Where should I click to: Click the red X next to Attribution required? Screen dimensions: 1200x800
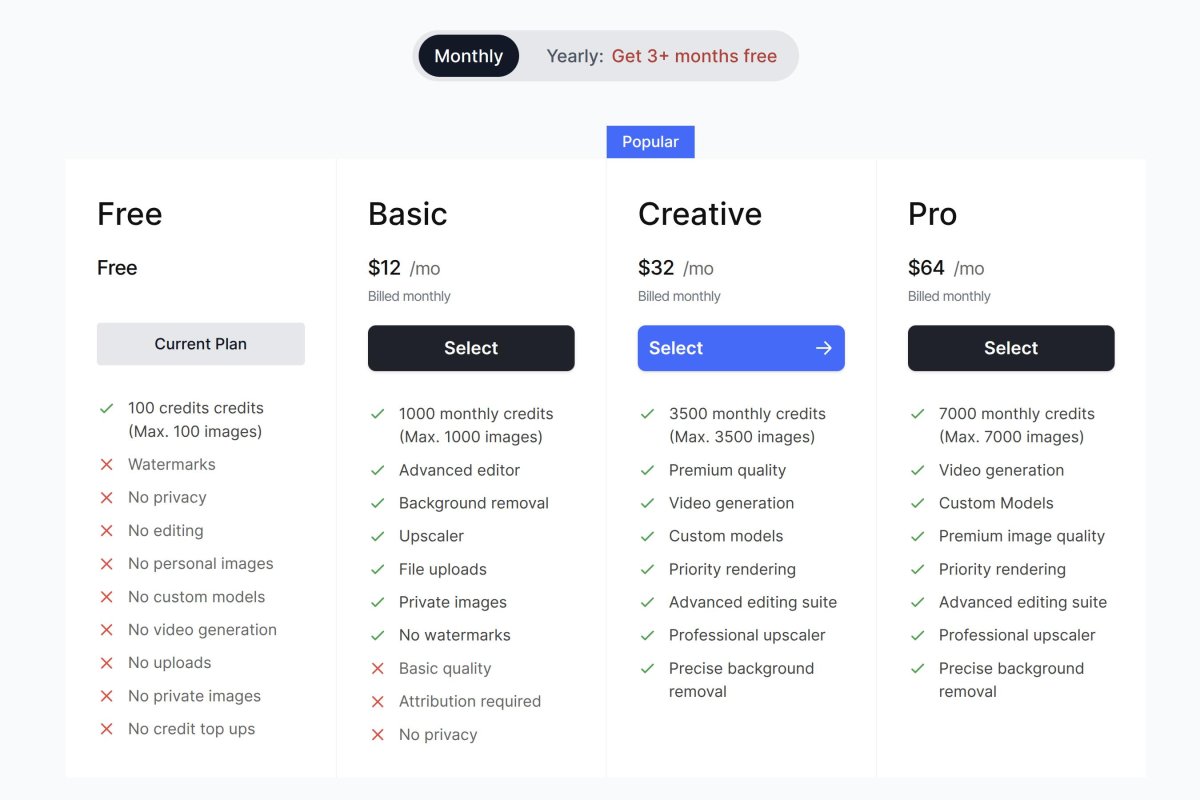pyautogui.click(x=378, y=702)
